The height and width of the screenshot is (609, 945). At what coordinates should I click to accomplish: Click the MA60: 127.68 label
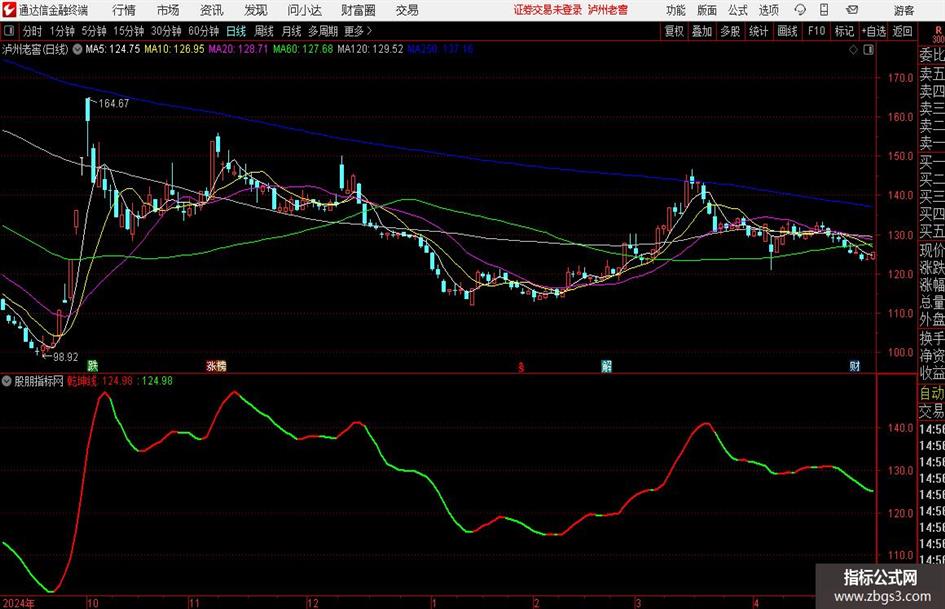(x=303, y=49)
